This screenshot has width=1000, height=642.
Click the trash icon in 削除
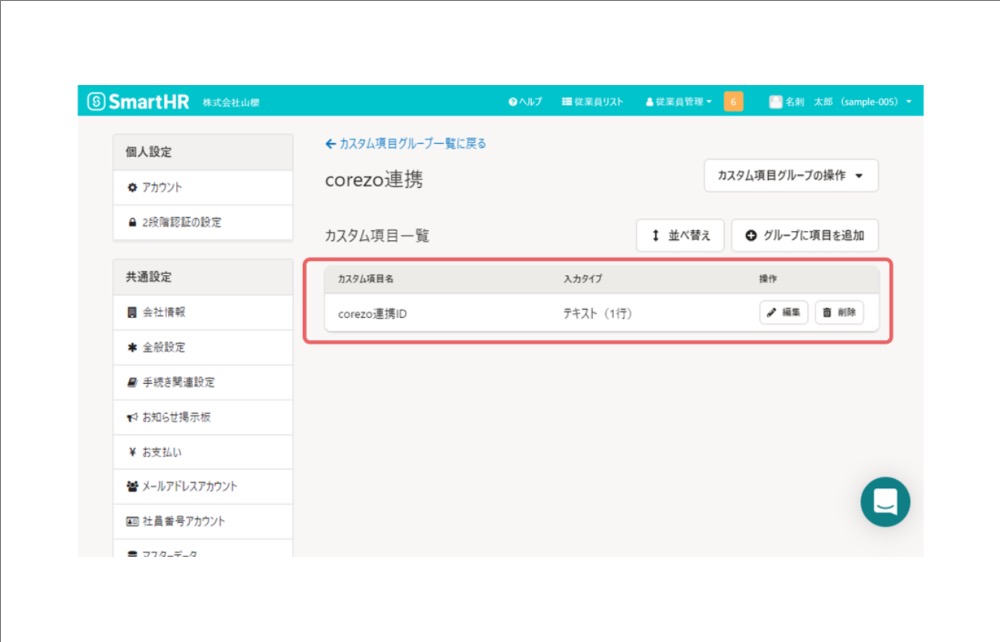[827, 312]
